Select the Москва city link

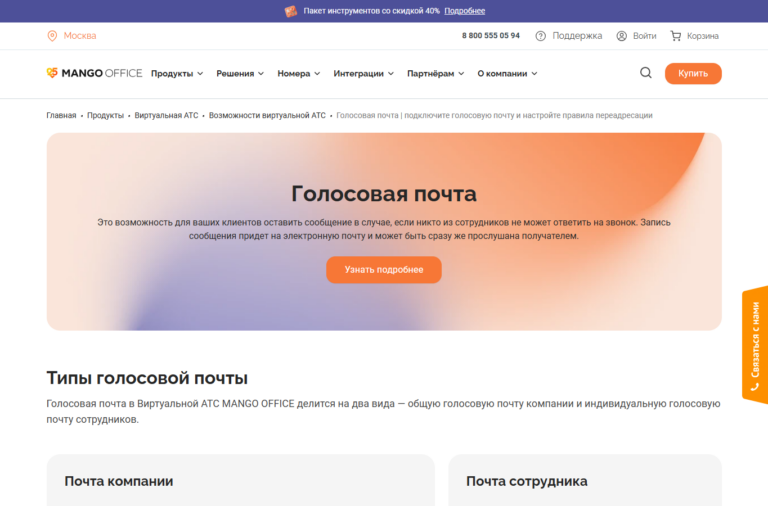80,36
